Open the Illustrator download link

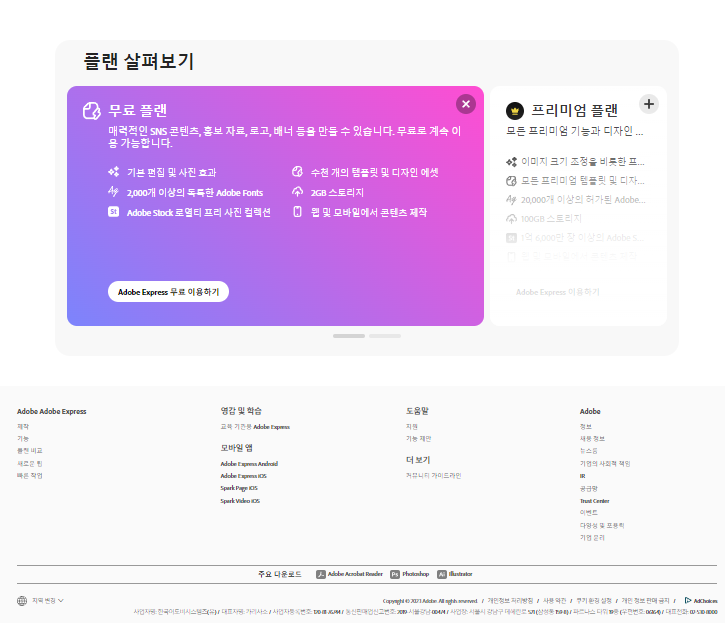461,574
